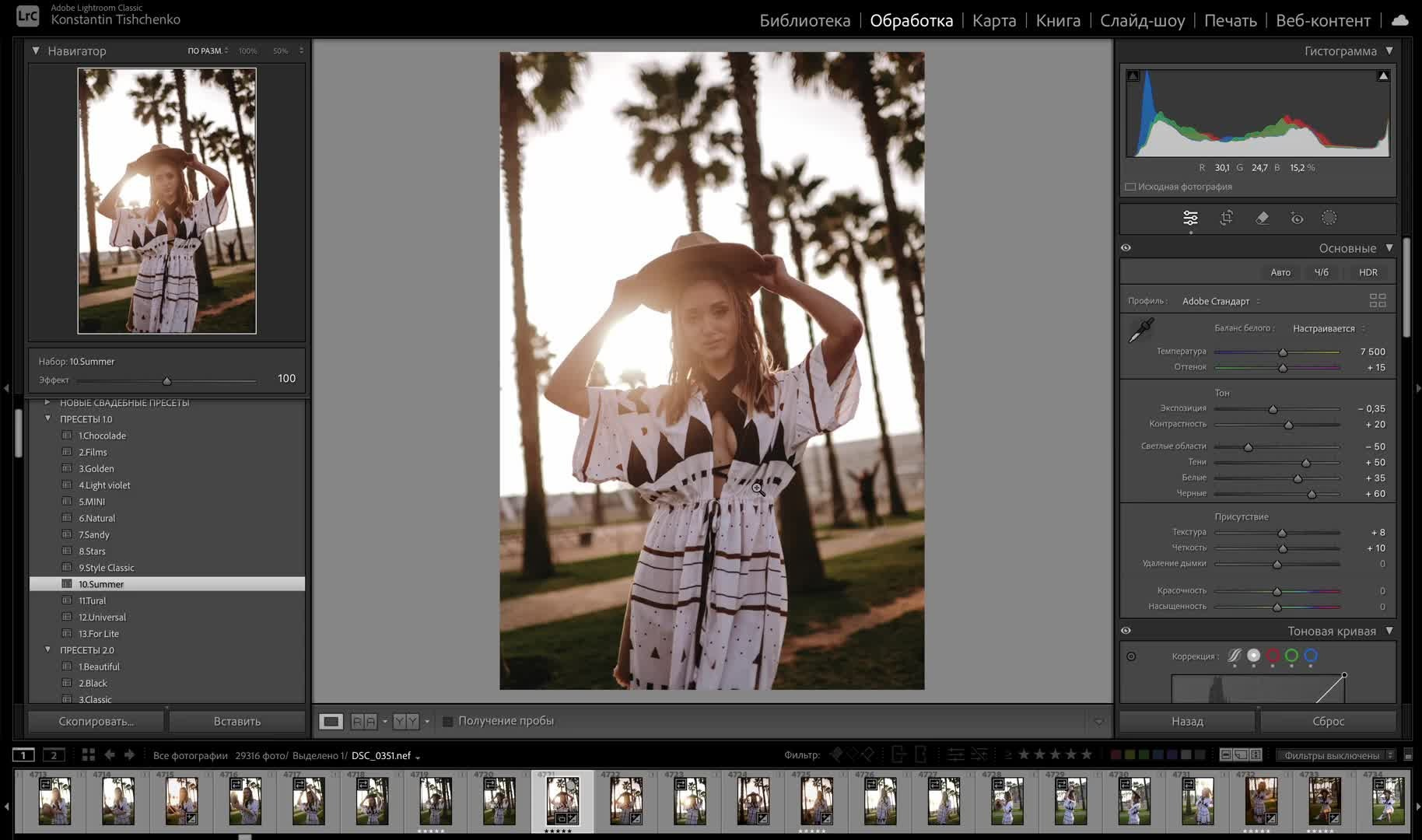Viewport: 1422px width, 840px height.
Task: Select the red channel tone curve
Action: [1273, 656]
